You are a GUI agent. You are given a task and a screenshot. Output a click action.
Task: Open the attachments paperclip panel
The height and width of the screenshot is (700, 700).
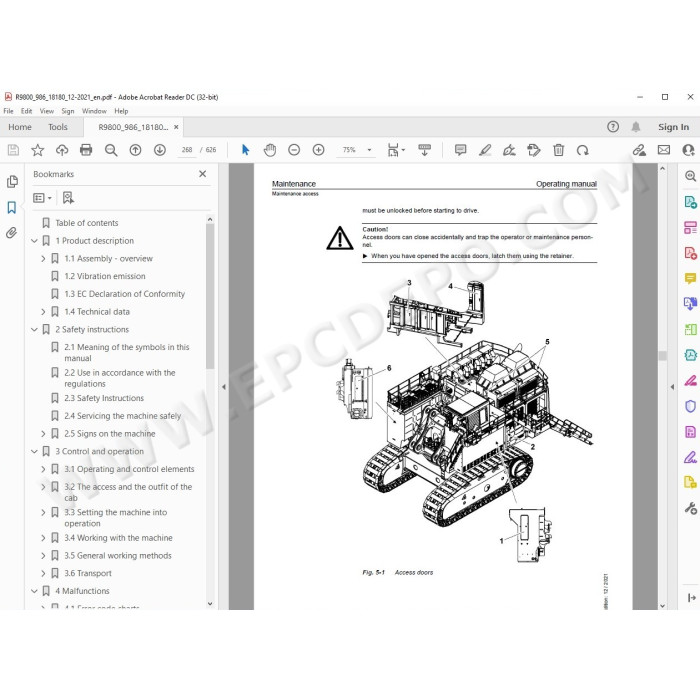point(12,233)
